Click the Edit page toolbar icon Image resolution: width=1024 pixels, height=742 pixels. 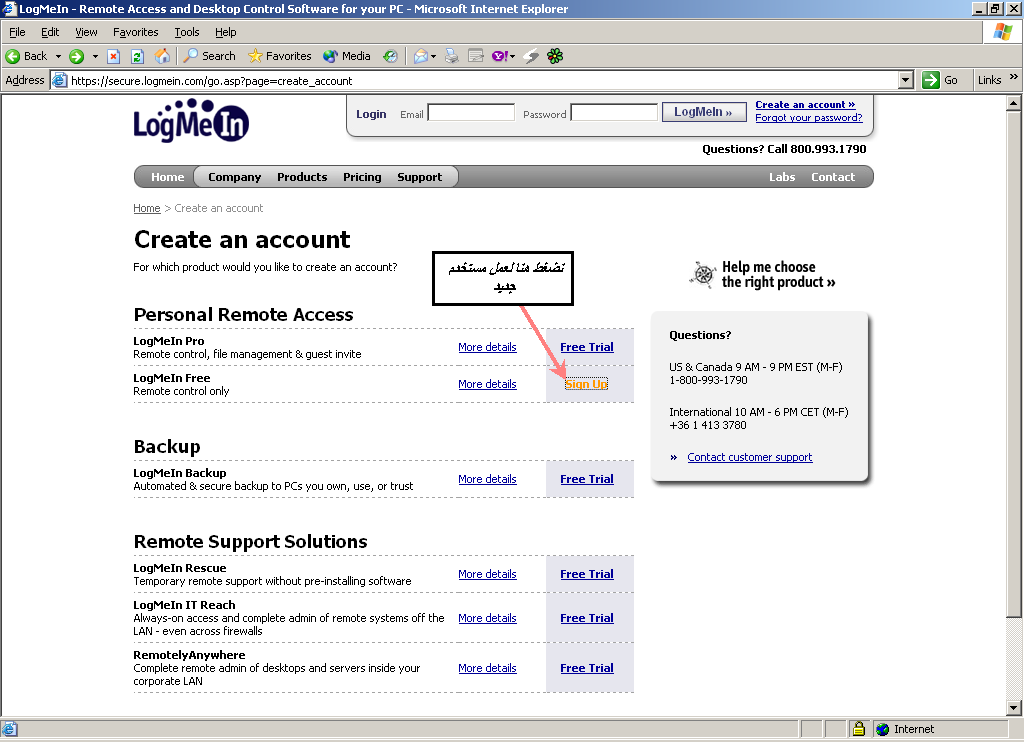tap(476, 56)
